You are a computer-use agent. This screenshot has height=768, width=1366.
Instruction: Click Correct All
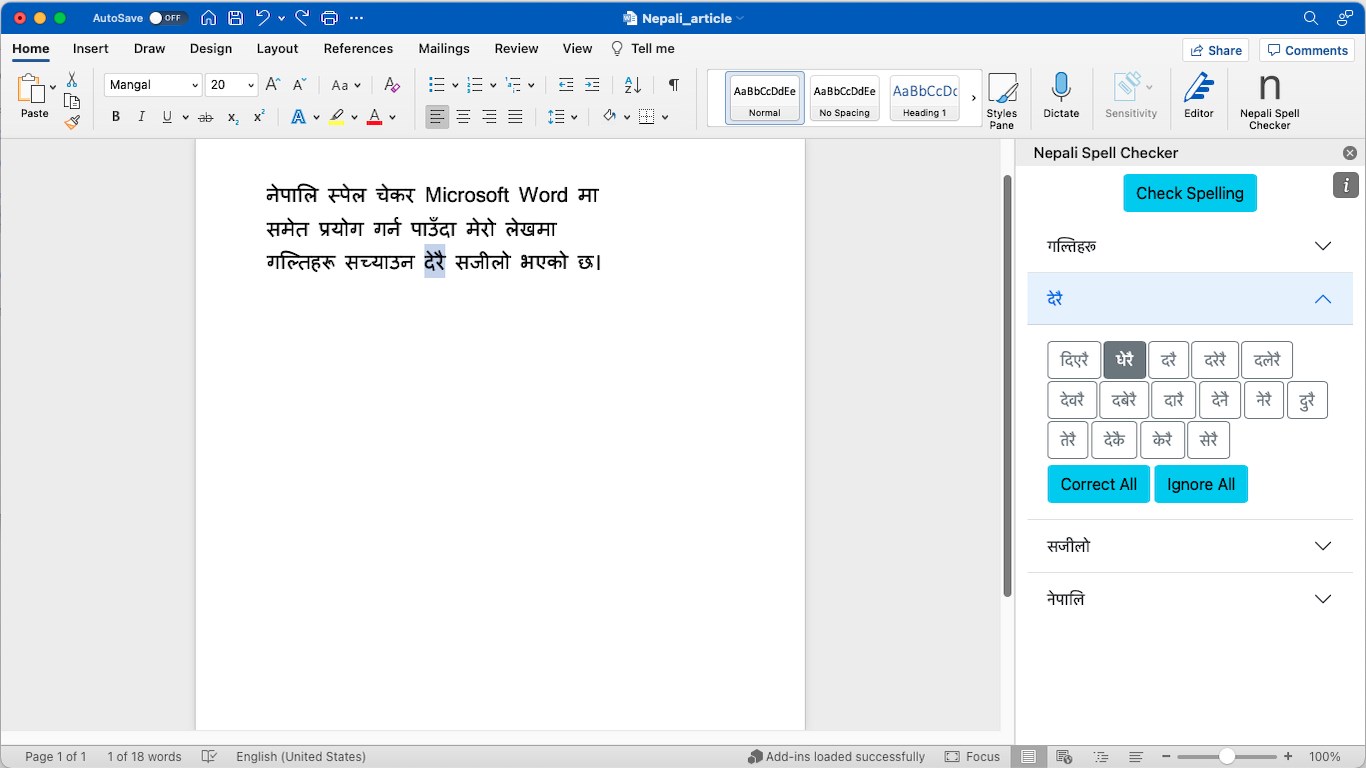point(1099,484)
